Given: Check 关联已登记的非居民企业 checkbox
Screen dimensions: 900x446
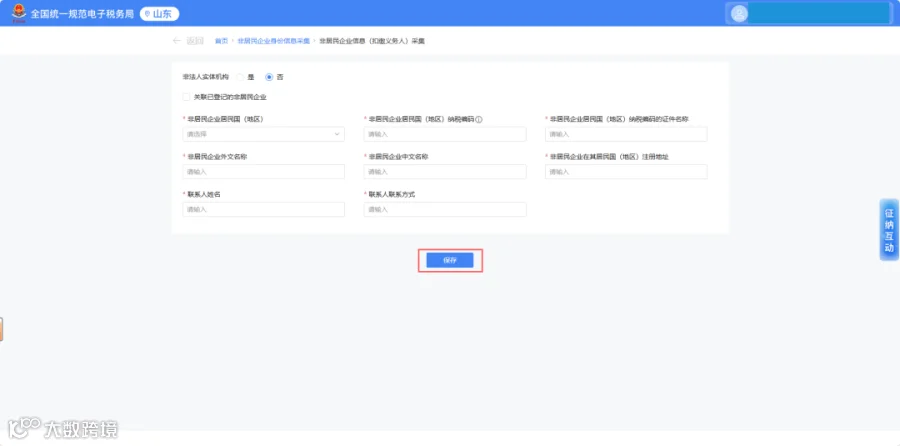Looking at the screenshot, I should 186,97.
